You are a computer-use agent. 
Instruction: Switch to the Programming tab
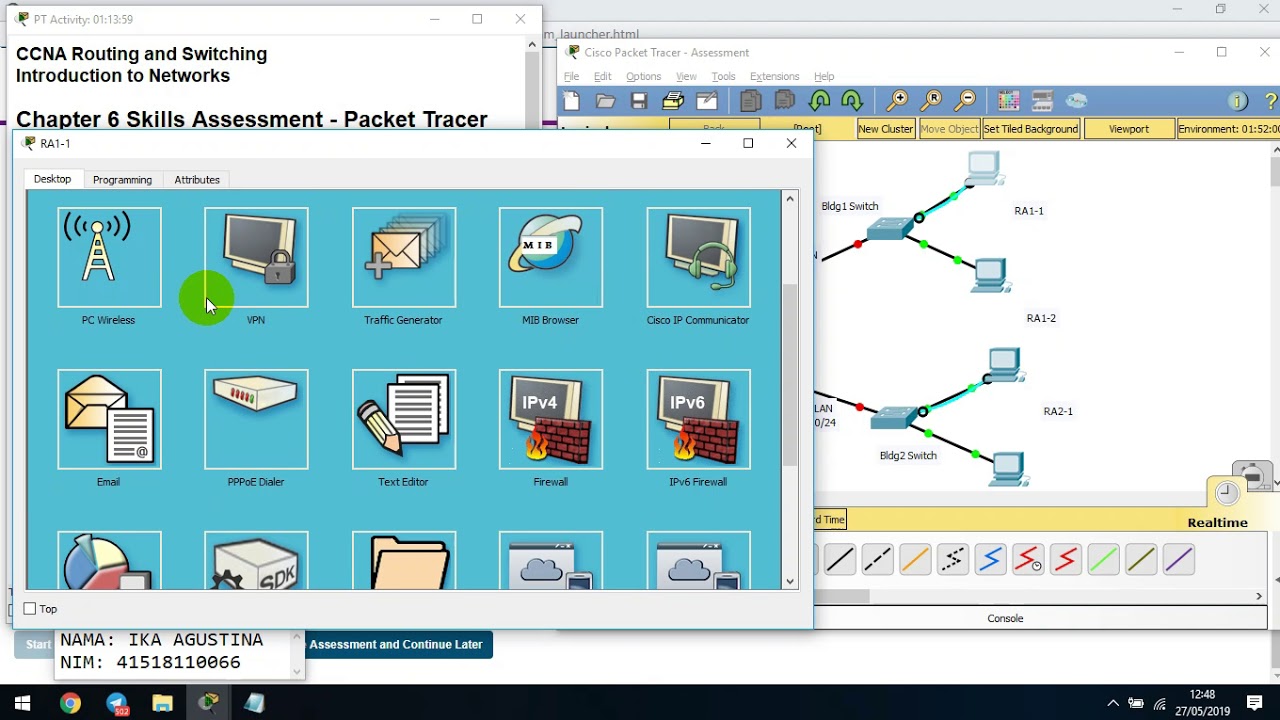[x=122, y=180]
